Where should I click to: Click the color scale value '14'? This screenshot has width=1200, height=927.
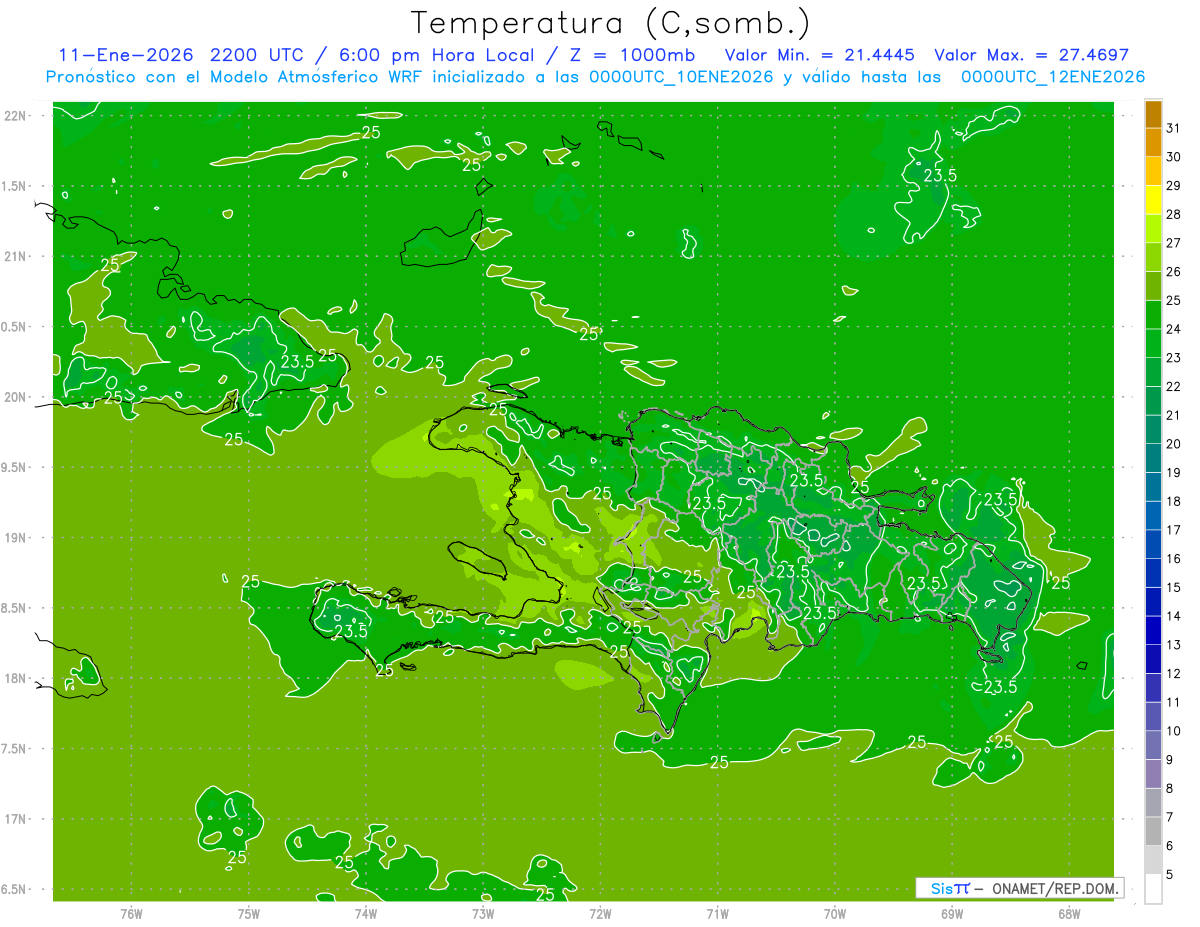pyautogui.click(x=1174, y=617)
